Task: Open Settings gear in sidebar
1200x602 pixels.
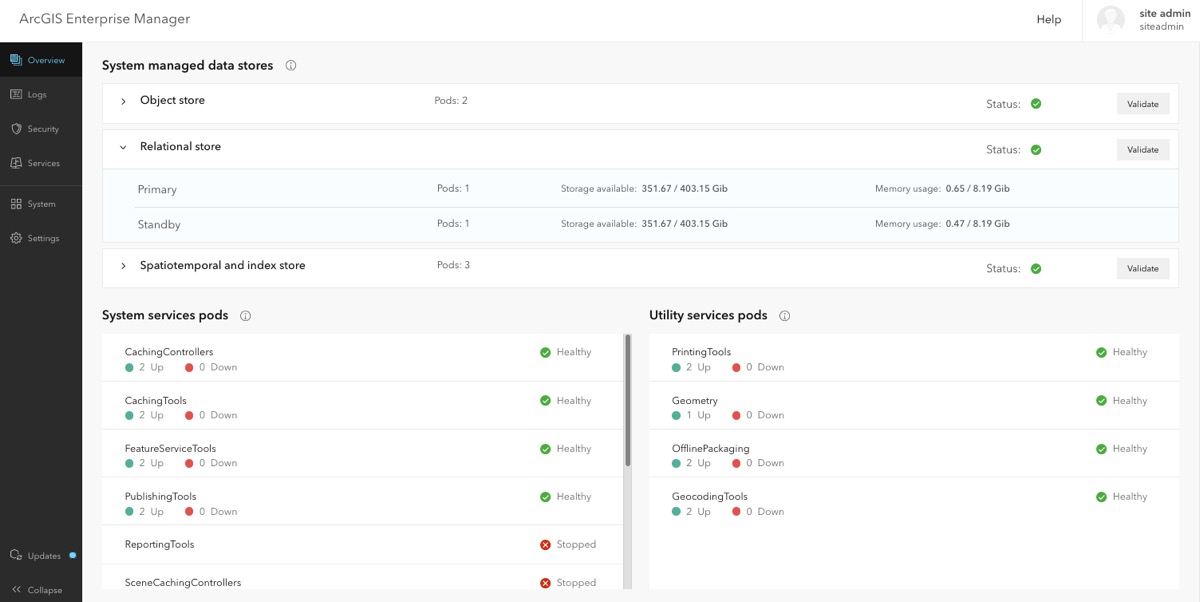Action: 16,238
